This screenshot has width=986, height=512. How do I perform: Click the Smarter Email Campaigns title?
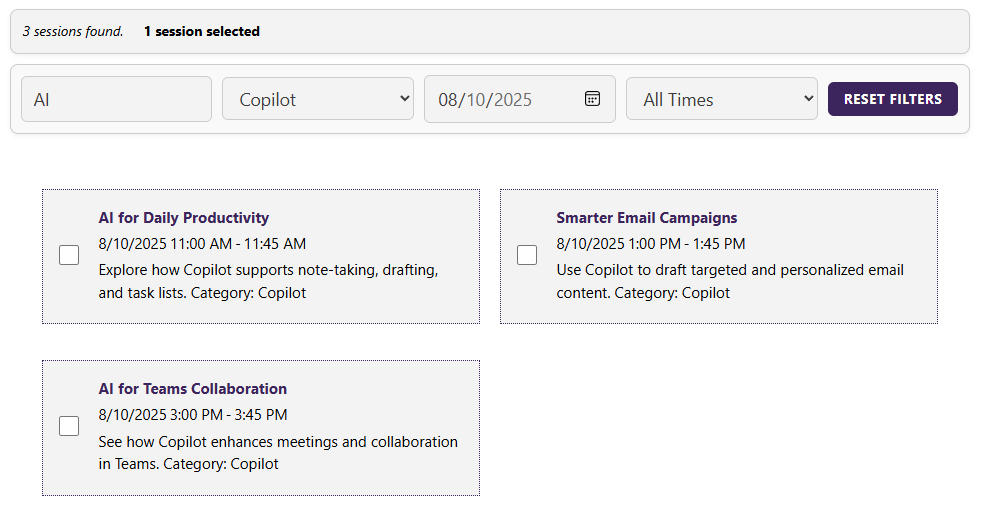(646, 218)
